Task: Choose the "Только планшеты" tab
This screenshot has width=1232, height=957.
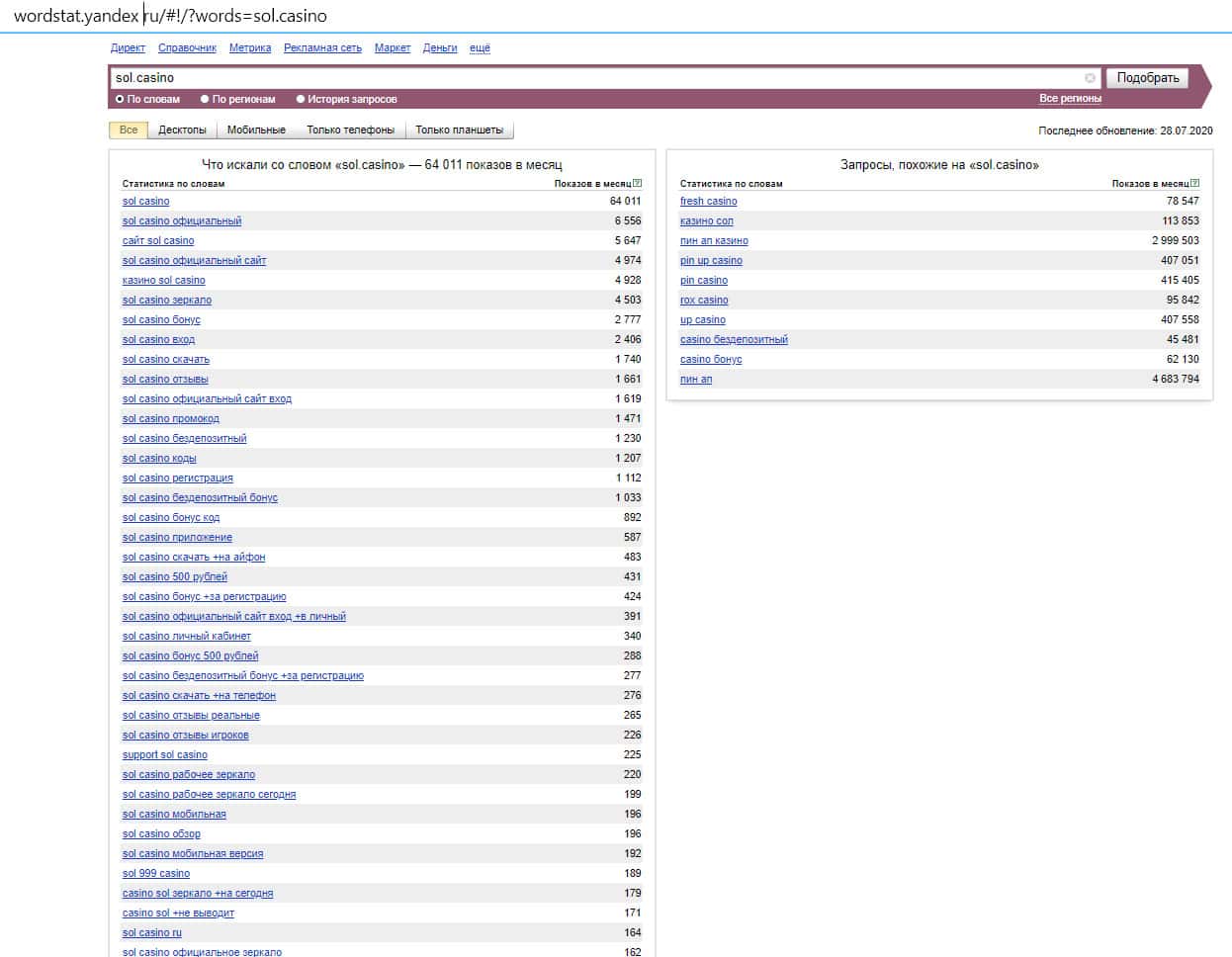Action: pyautogui.click(x=459, y=130)
